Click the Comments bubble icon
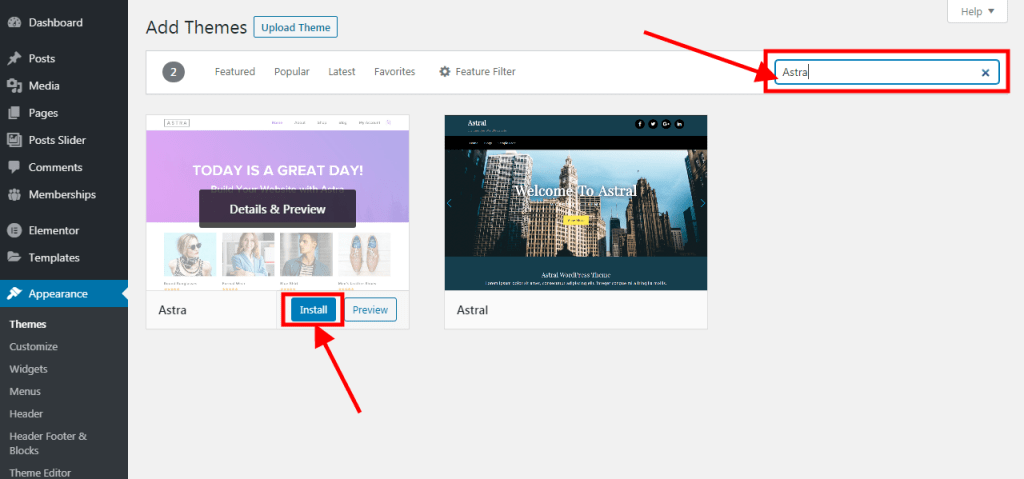1024x479 pixels. pyautogui.click(x=14, y=167)
